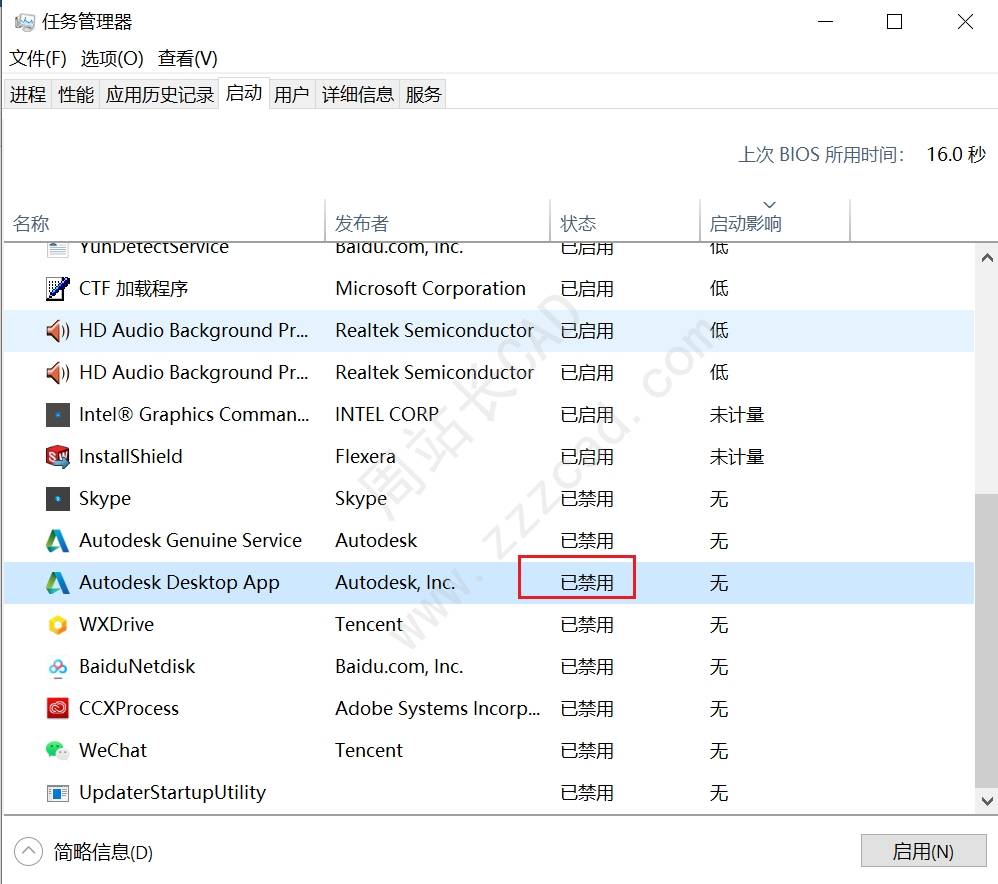
Task: Click the WXDrive hexagon icon
Action: click(58, 624)
